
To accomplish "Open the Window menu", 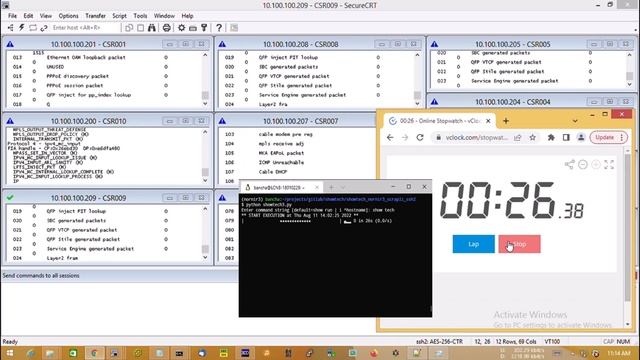I will [164, 16].
